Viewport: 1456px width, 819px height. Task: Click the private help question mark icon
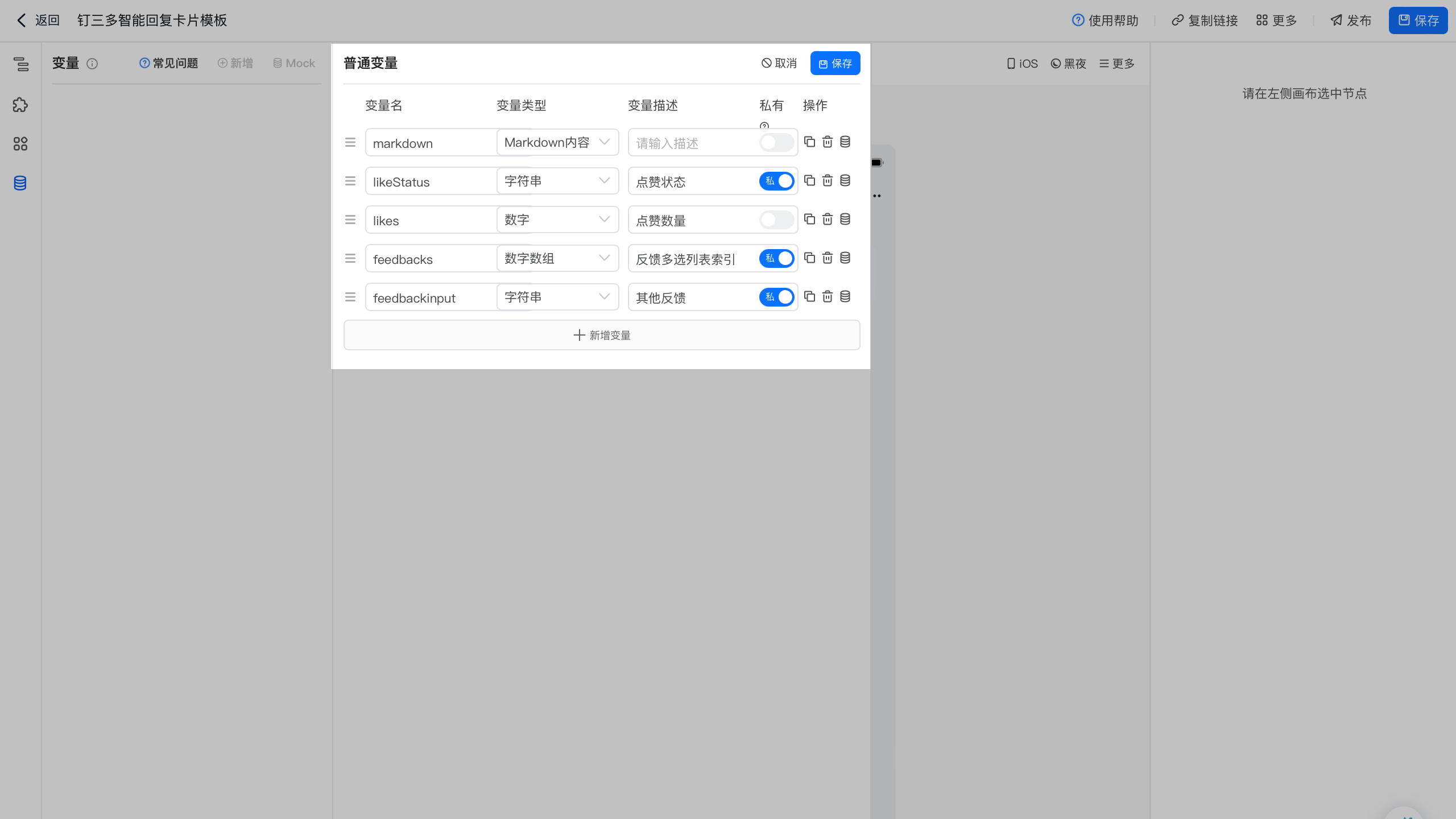coord(764,126)
